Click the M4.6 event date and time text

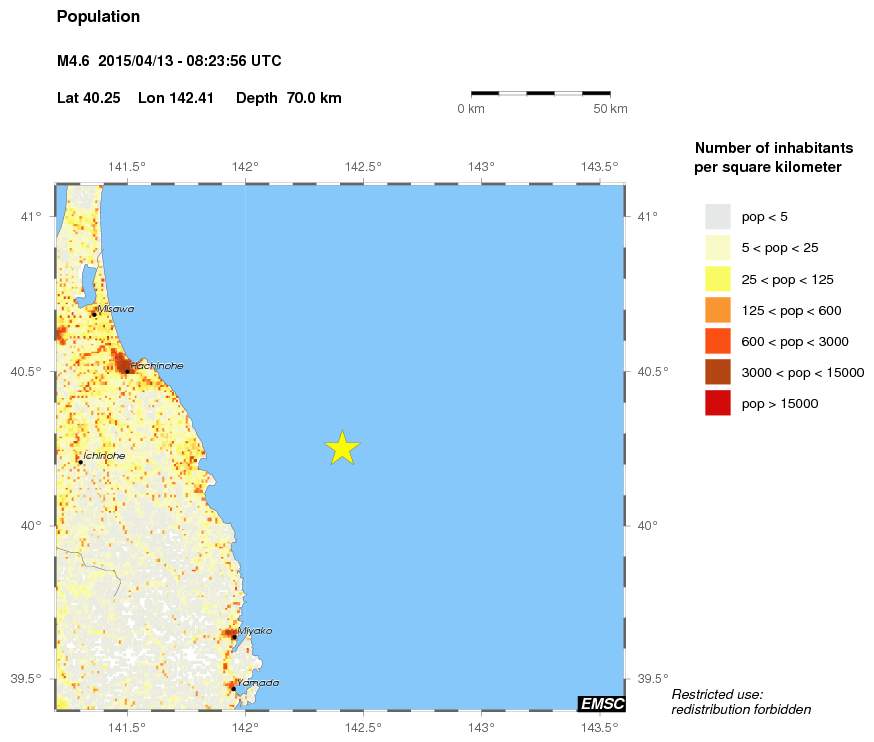pyautogui.click(x=169, y=61)
